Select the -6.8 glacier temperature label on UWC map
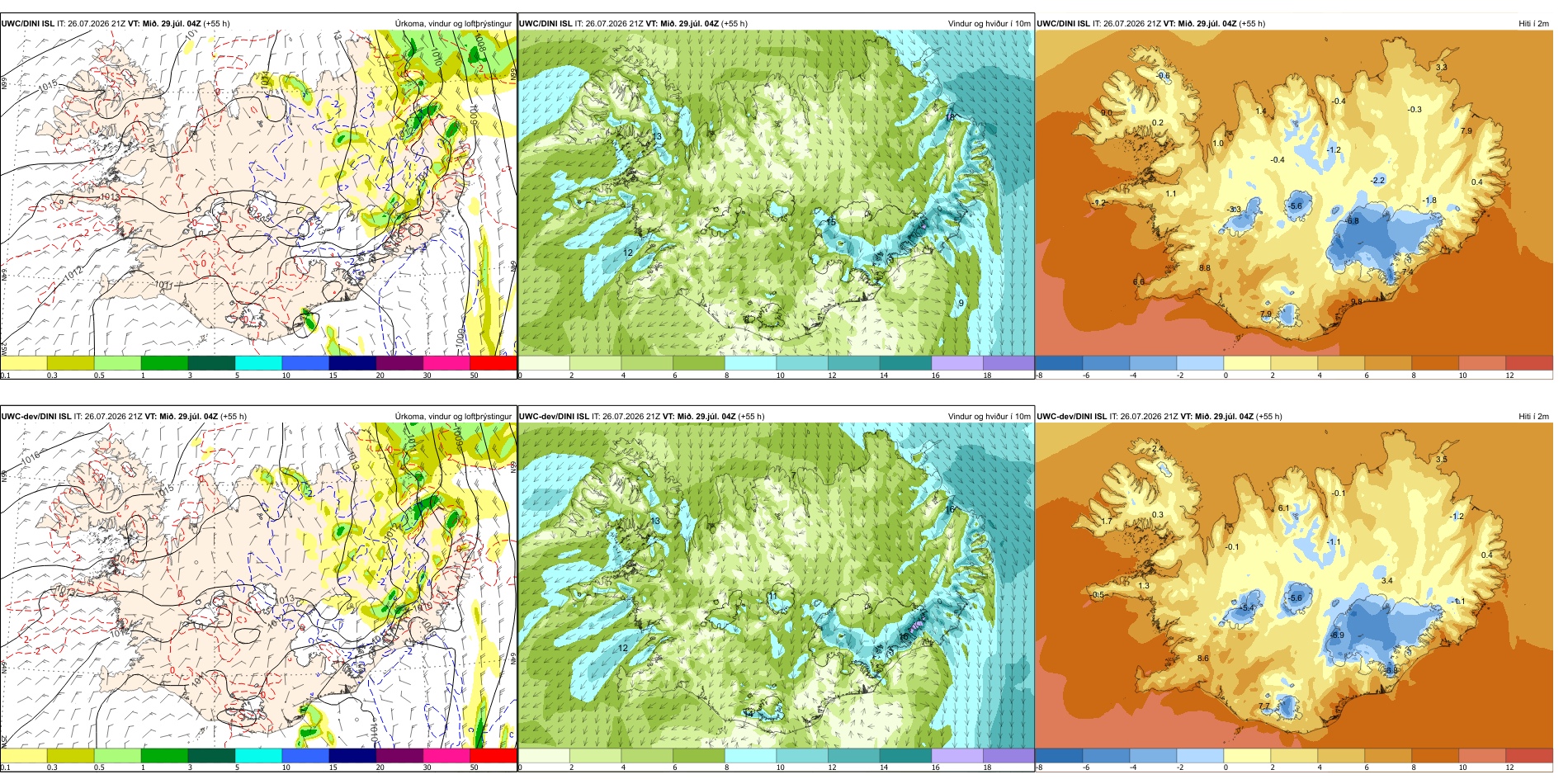Viewport: 1568px width, 784px height. [x=1352, y=221]
